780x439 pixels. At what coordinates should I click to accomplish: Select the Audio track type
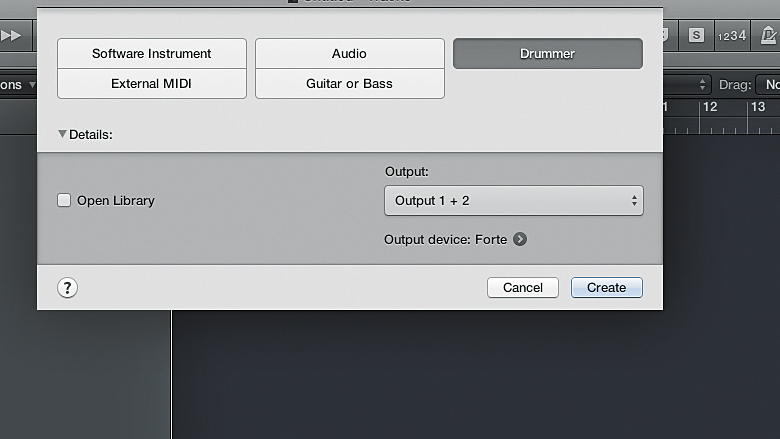[350, 53]
